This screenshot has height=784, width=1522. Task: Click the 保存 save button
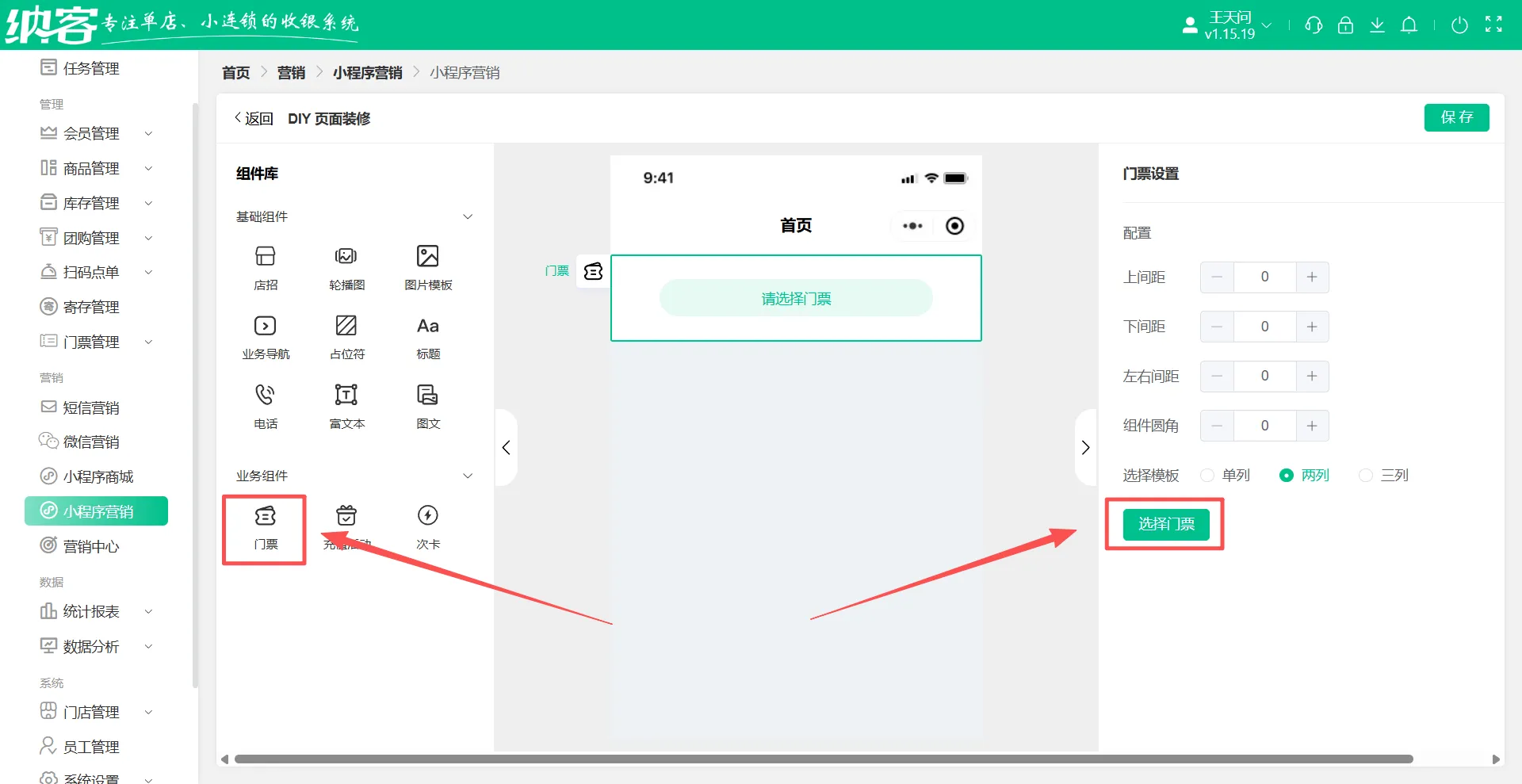(x=1456, y=117)
